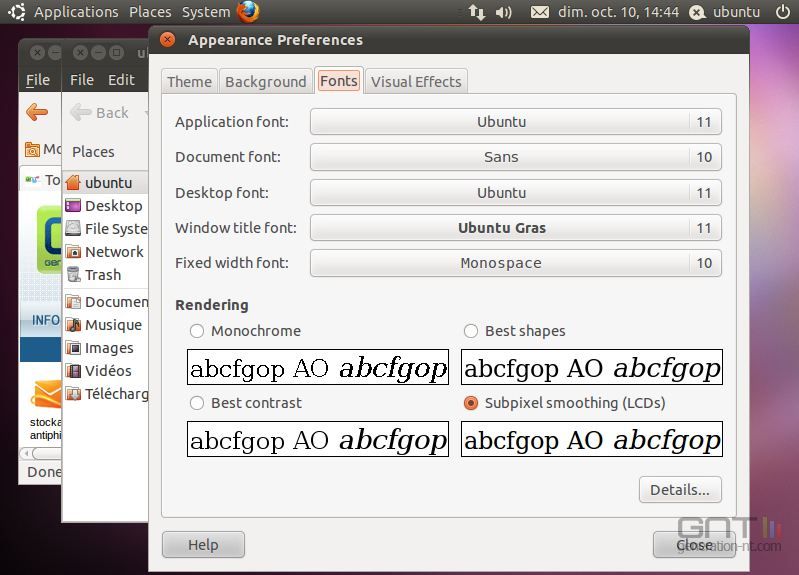Open Network in the Places sidebar

point(105,252)
